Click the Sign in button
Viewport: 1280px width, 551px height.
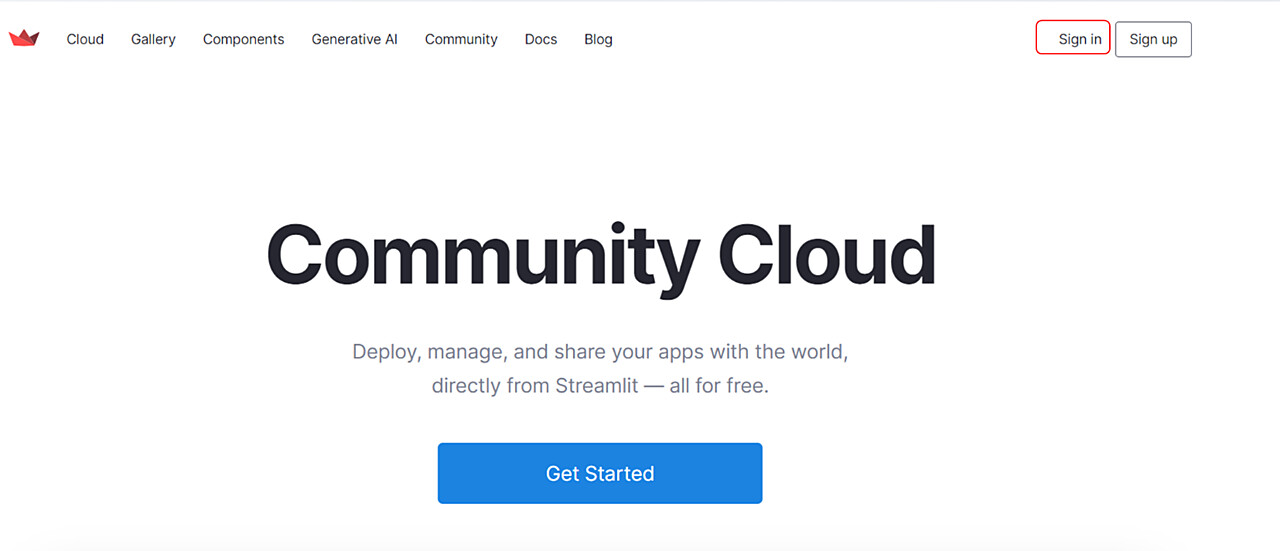tap(1073, 38)
